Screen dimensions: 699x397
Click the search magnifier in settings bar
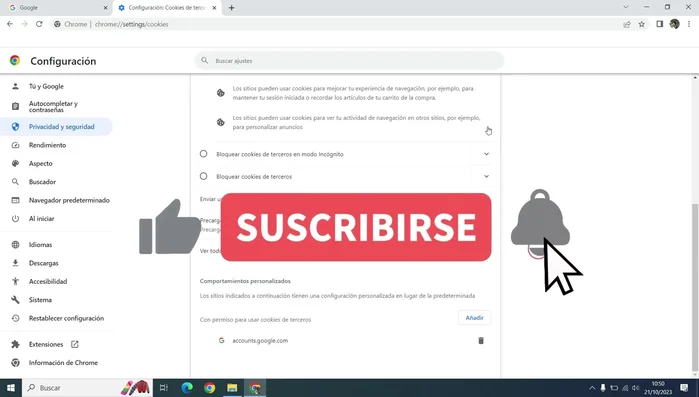(205, 61)
